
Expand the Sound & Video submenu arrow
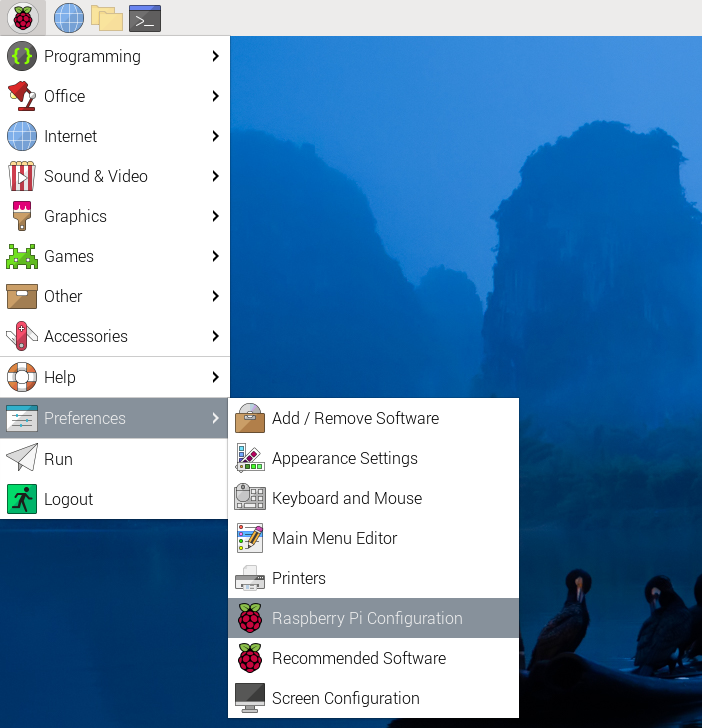[215, 176]
